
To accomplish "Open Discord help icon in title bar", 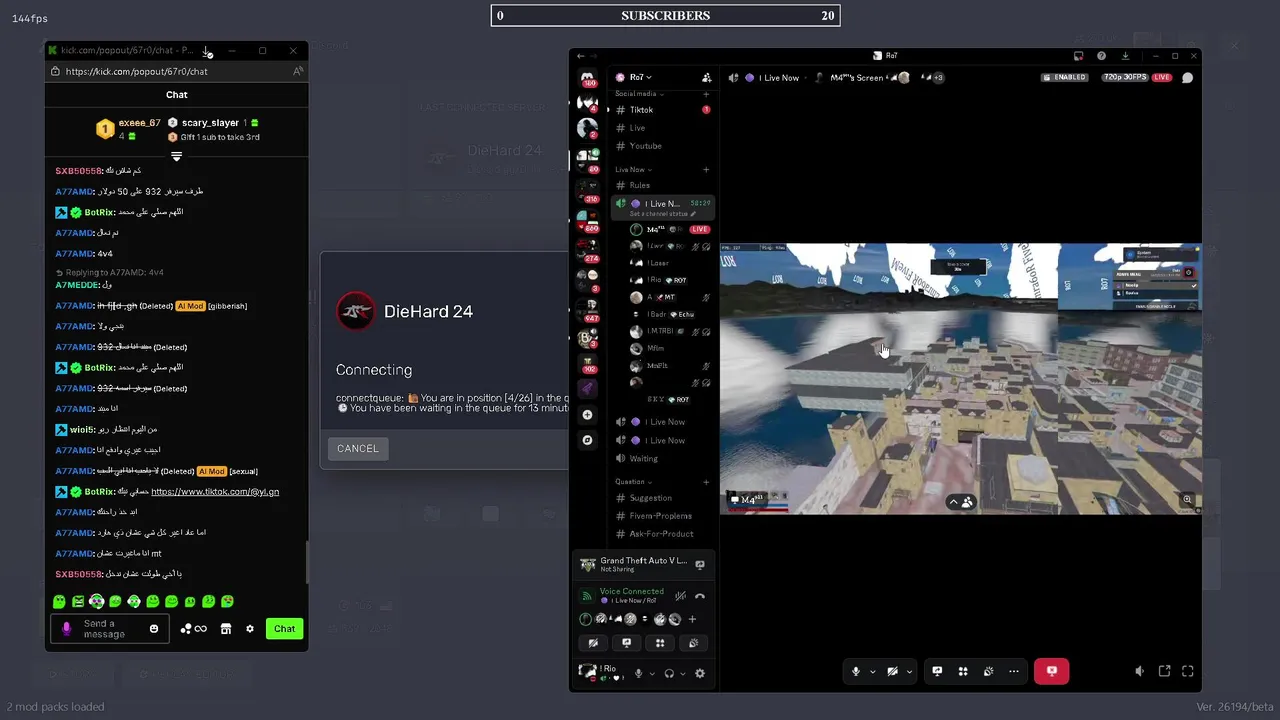I will (1101, 56).
